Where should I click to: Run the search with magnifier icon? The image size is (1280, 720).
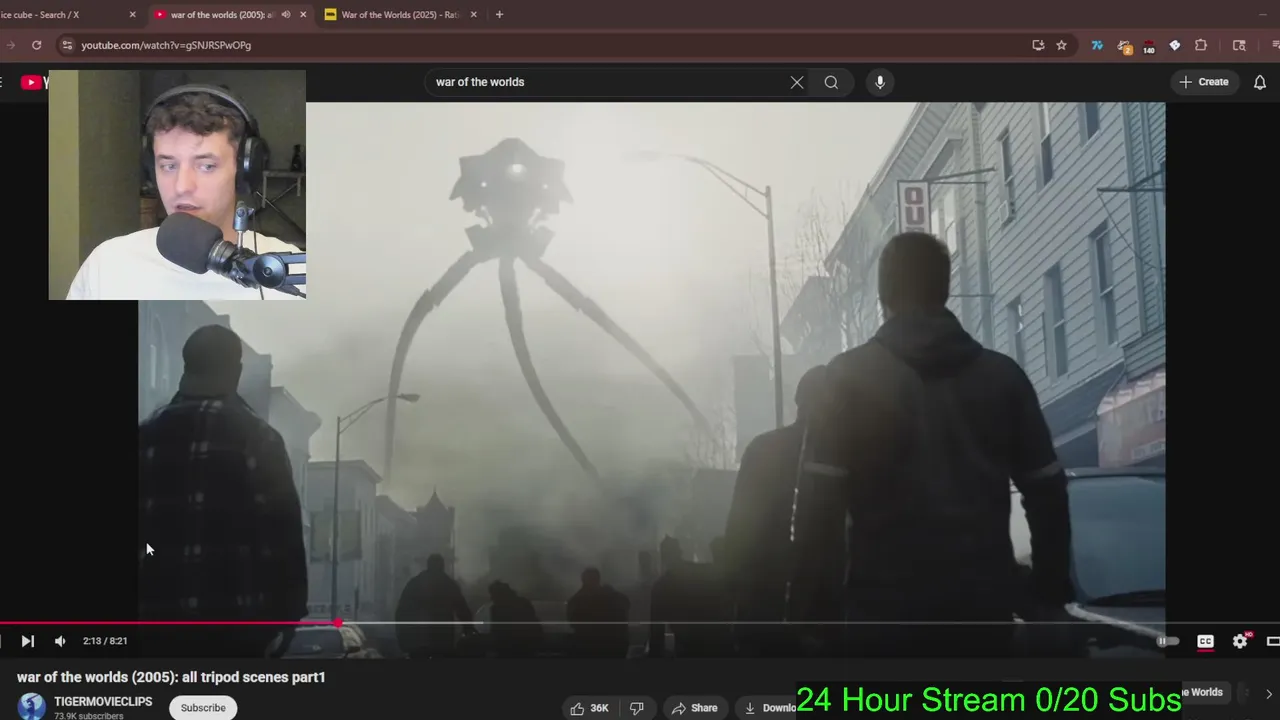pos(831,82)
